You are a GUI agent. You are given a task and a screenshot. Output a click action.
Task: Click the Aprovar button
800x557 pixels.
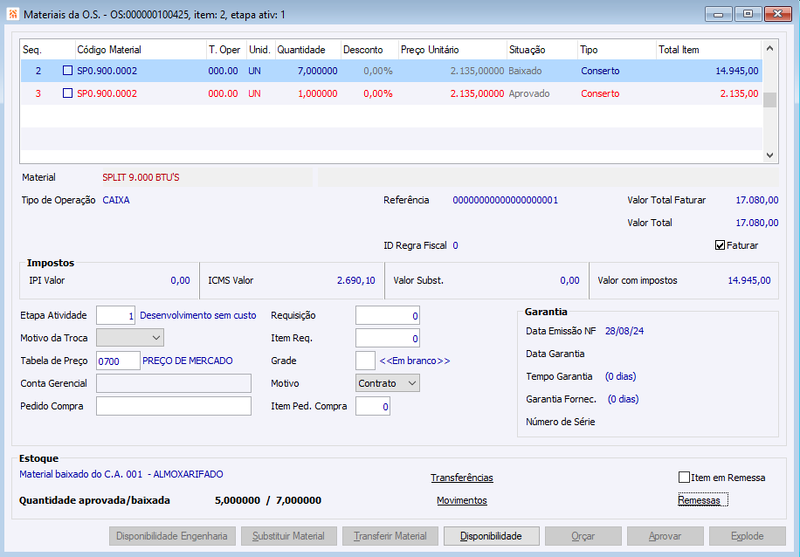click(665, 536)
